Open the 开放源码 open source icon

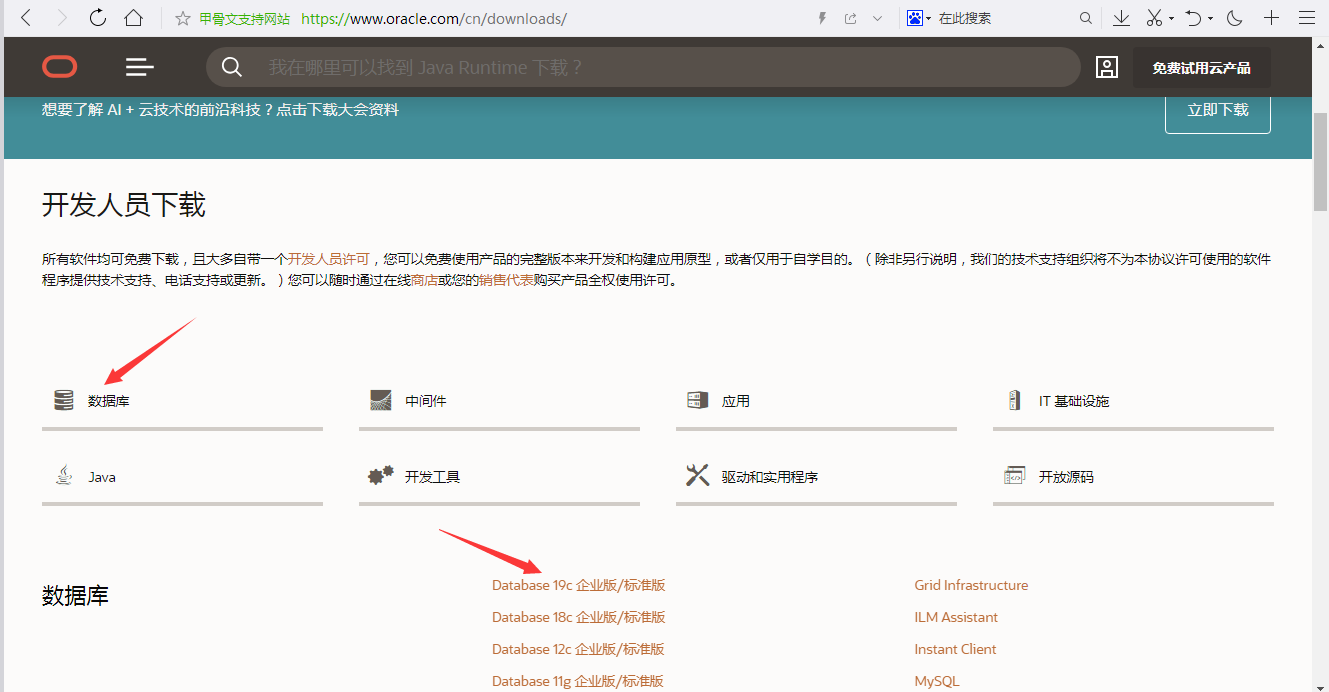(1014, 475)
